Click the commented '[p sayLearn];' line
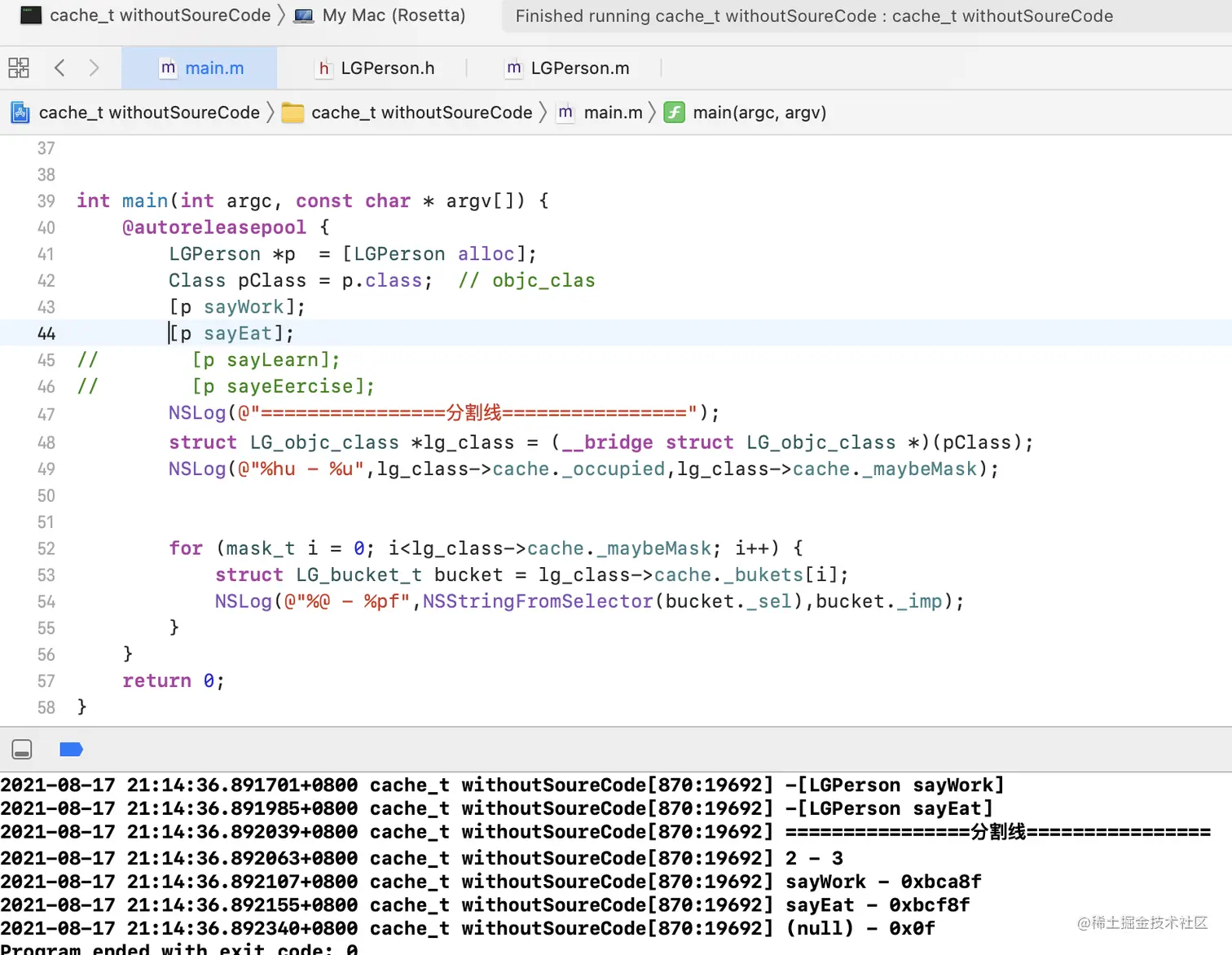 coord(266,360)
